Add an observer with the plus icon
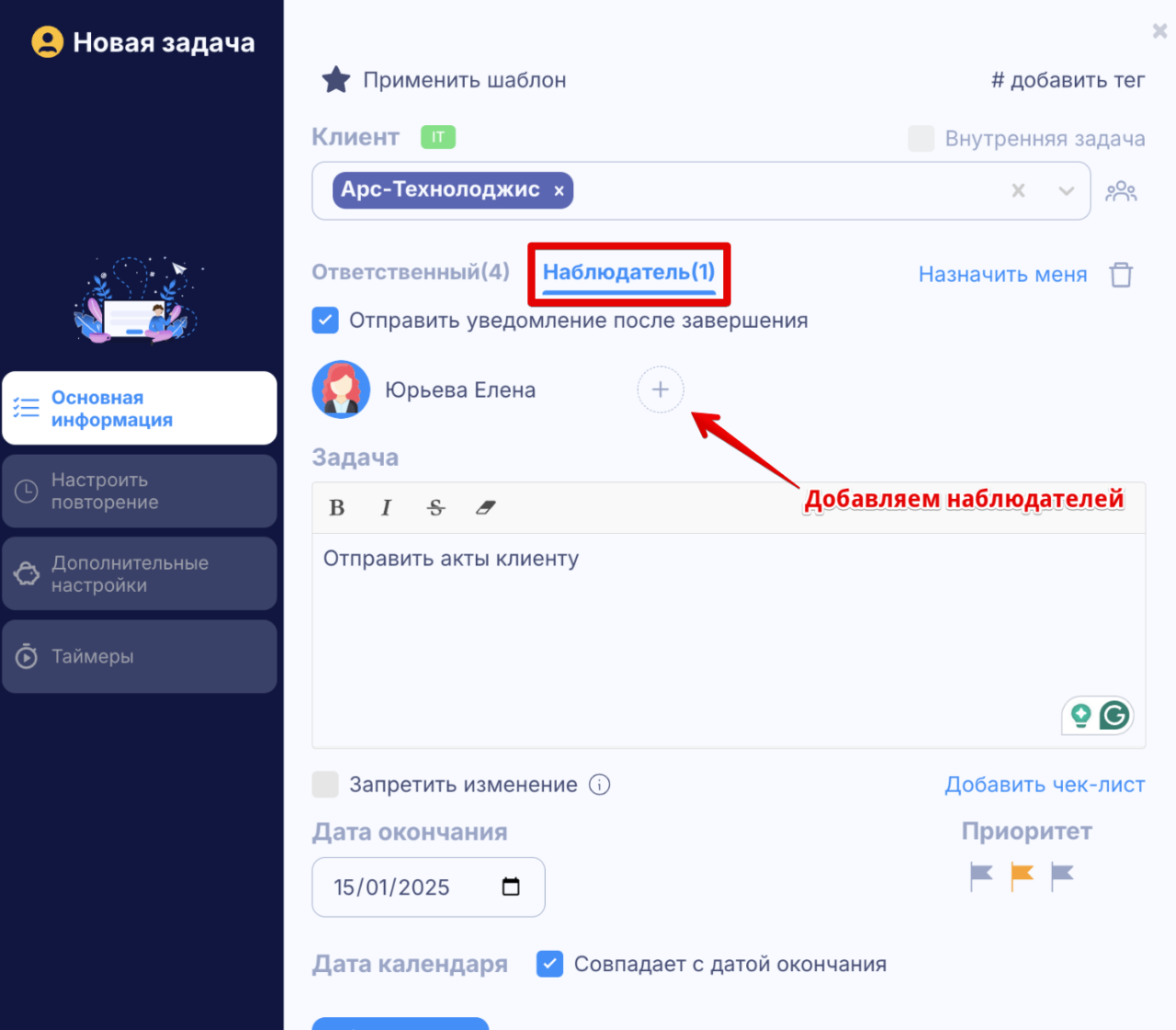The image size is (1176, 1030). [x=661, y=390]
